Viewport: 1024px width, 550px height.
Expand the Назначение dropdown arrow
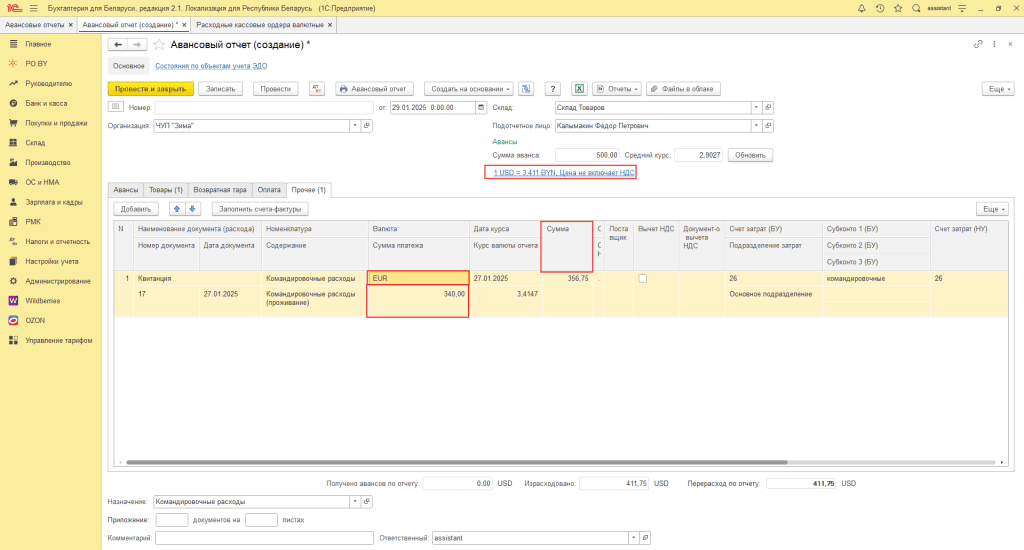[354, 501]
